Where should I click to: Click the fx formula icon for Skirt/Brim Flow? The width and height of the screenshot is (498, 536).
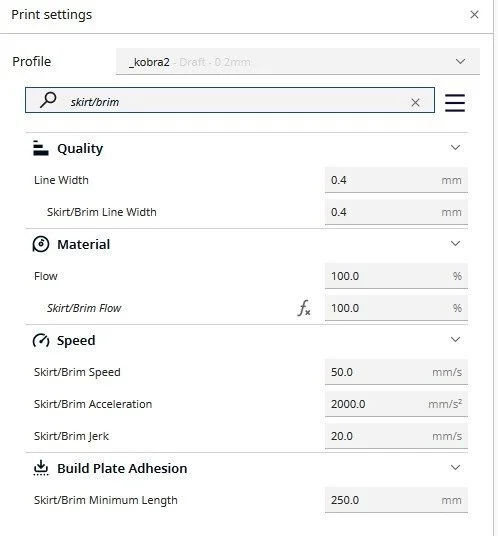[304, 308]
